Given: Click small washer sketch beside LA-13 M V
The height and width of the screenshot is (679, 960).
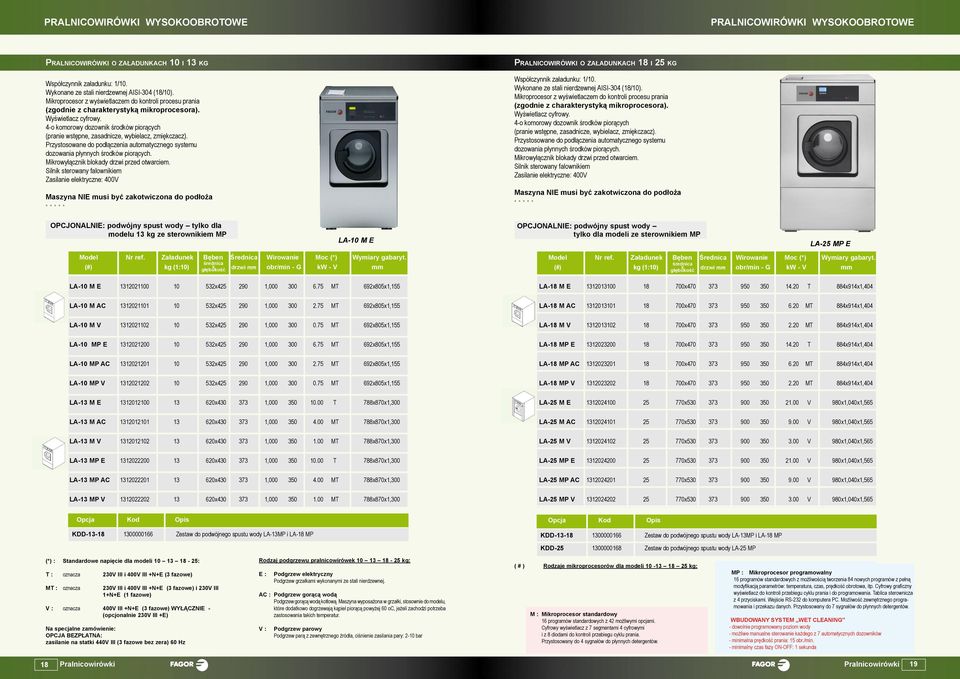Looking at the screenshot, I should point(54,453).
